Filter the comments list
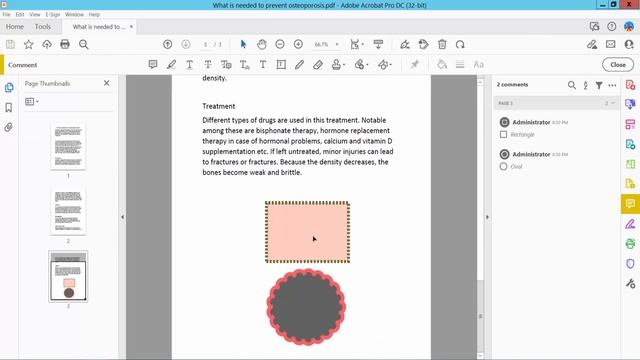The height and width of the screenshot is (360, 640). point(599,85)
